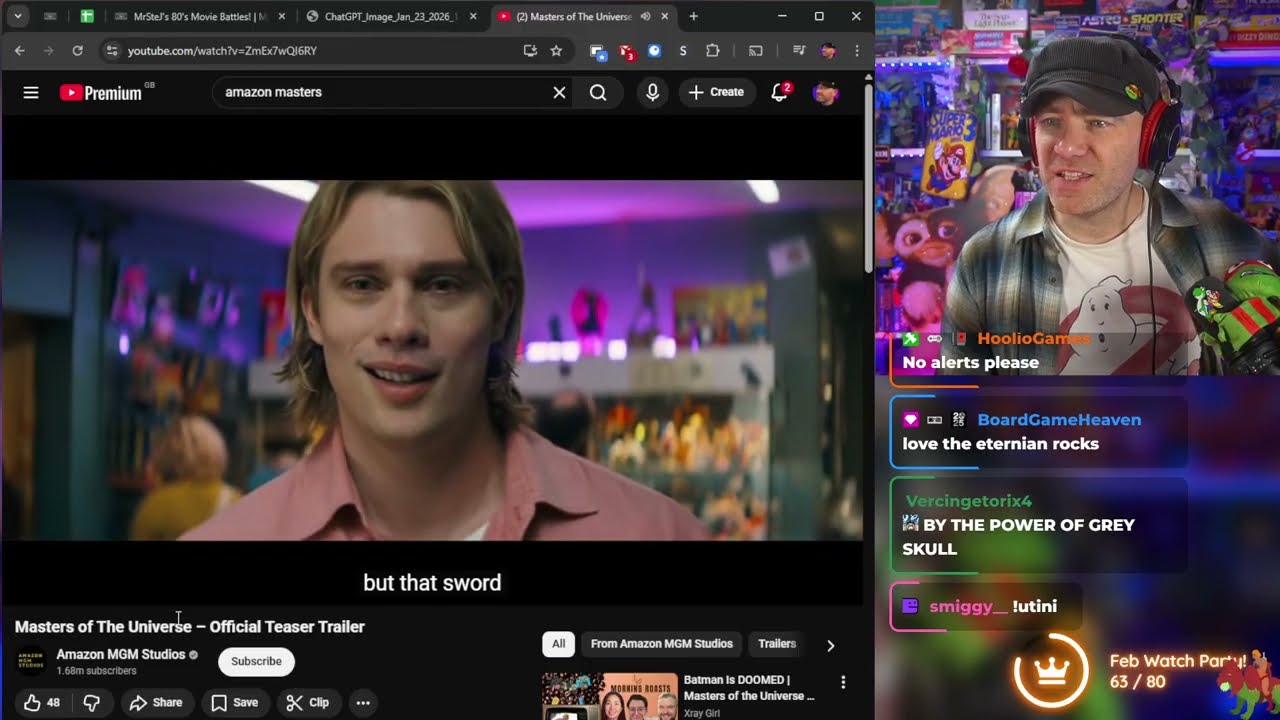Open the extension icon with red badge 3
Image resolution: width=1280 pixels, height=720 pixels.
626,51
